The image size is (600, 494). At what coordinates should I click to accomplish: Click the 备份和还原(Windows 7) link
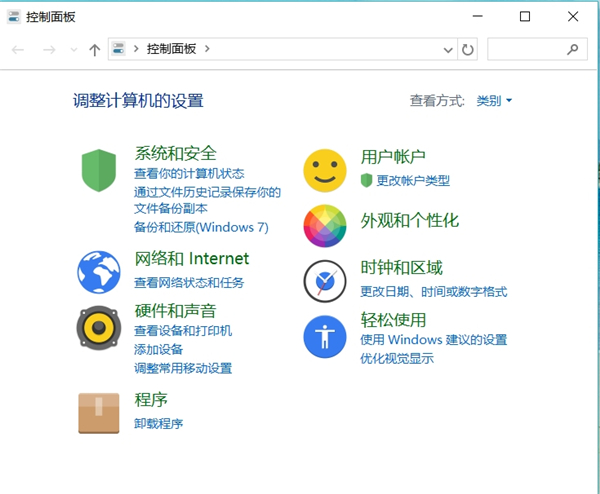[x=201, y=227]
